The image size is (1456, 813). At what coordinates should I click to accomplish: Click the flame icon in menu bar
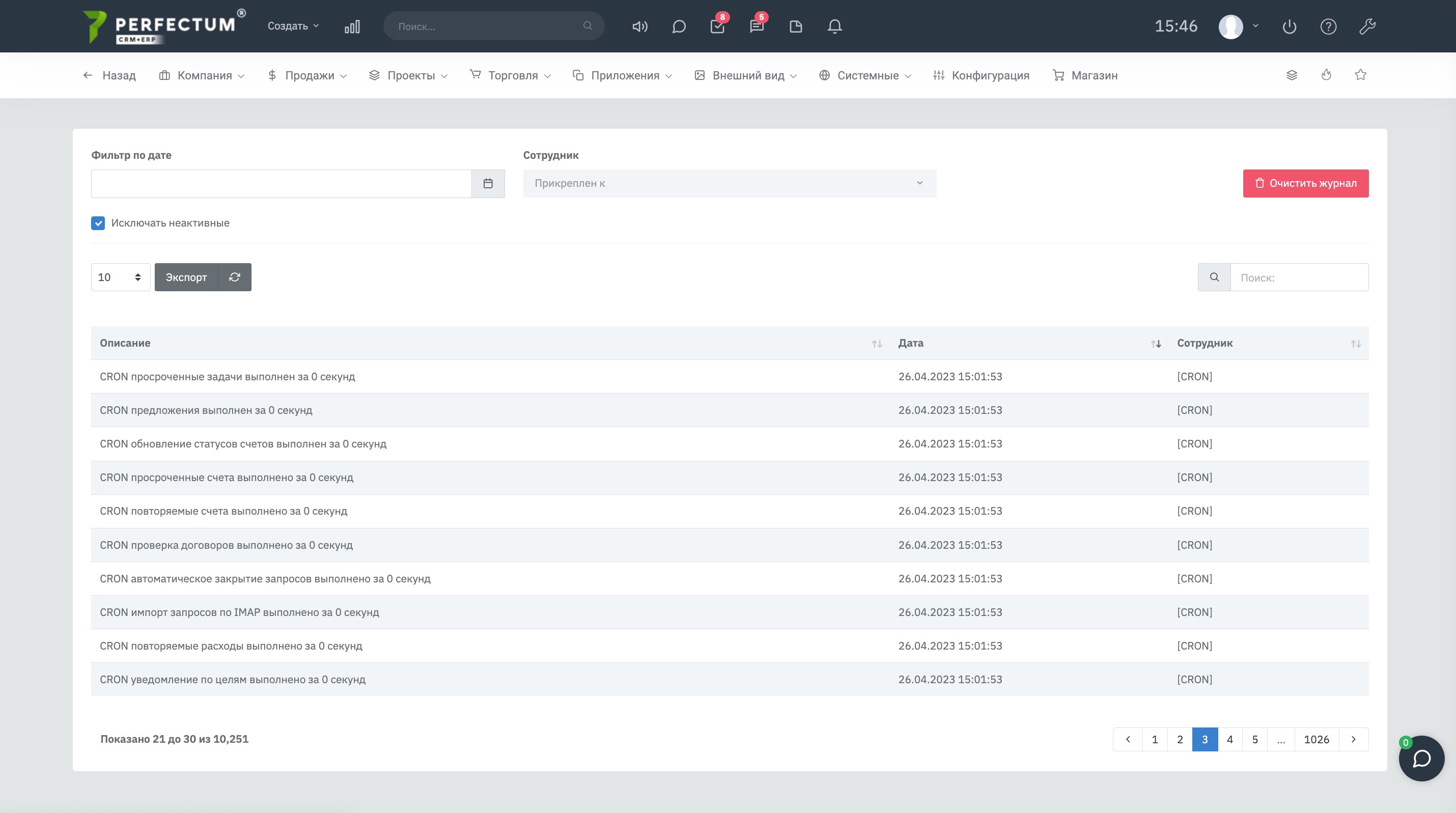coord(1326,75)
